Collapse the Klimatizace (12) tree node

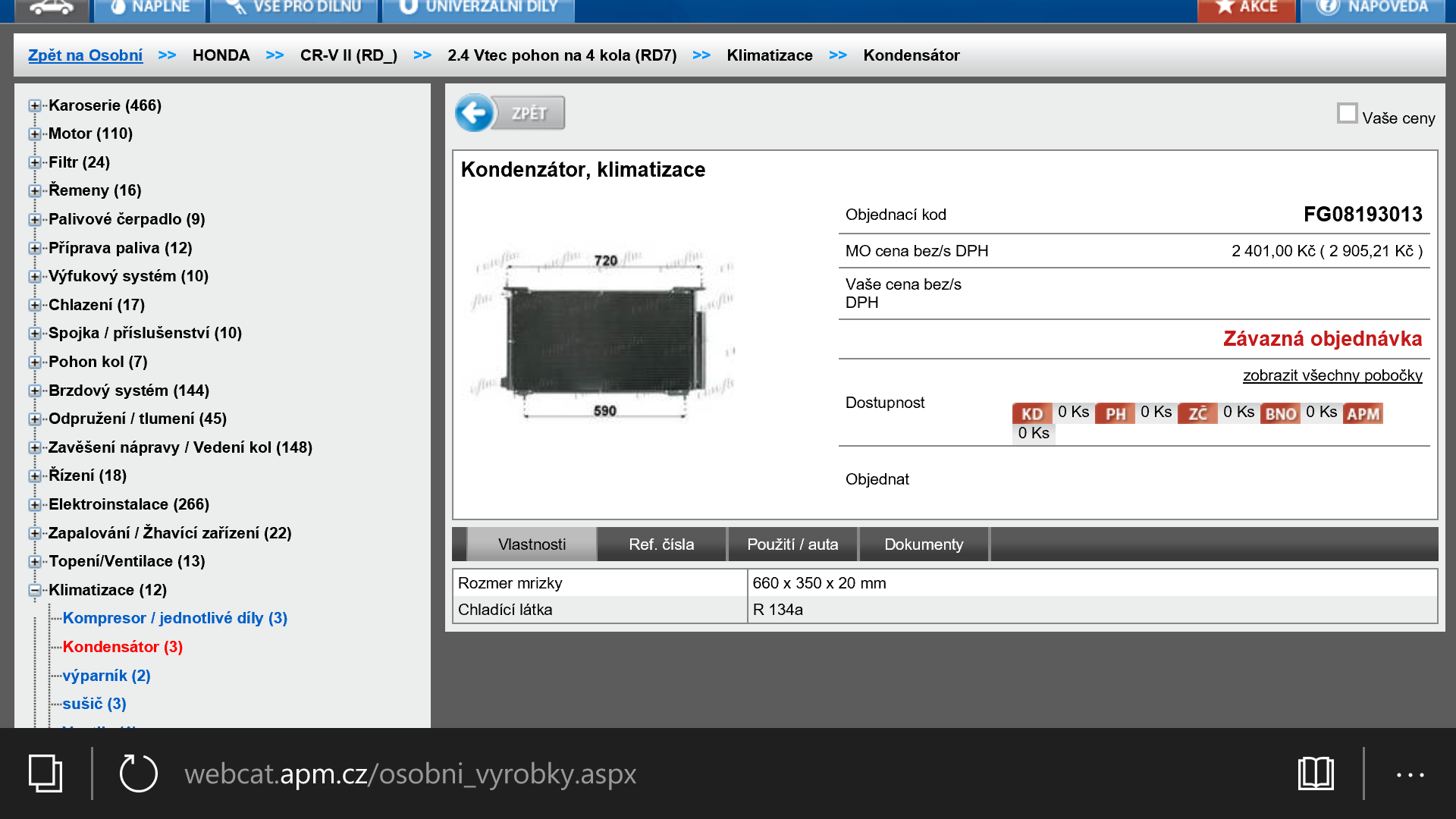(35, 590)
